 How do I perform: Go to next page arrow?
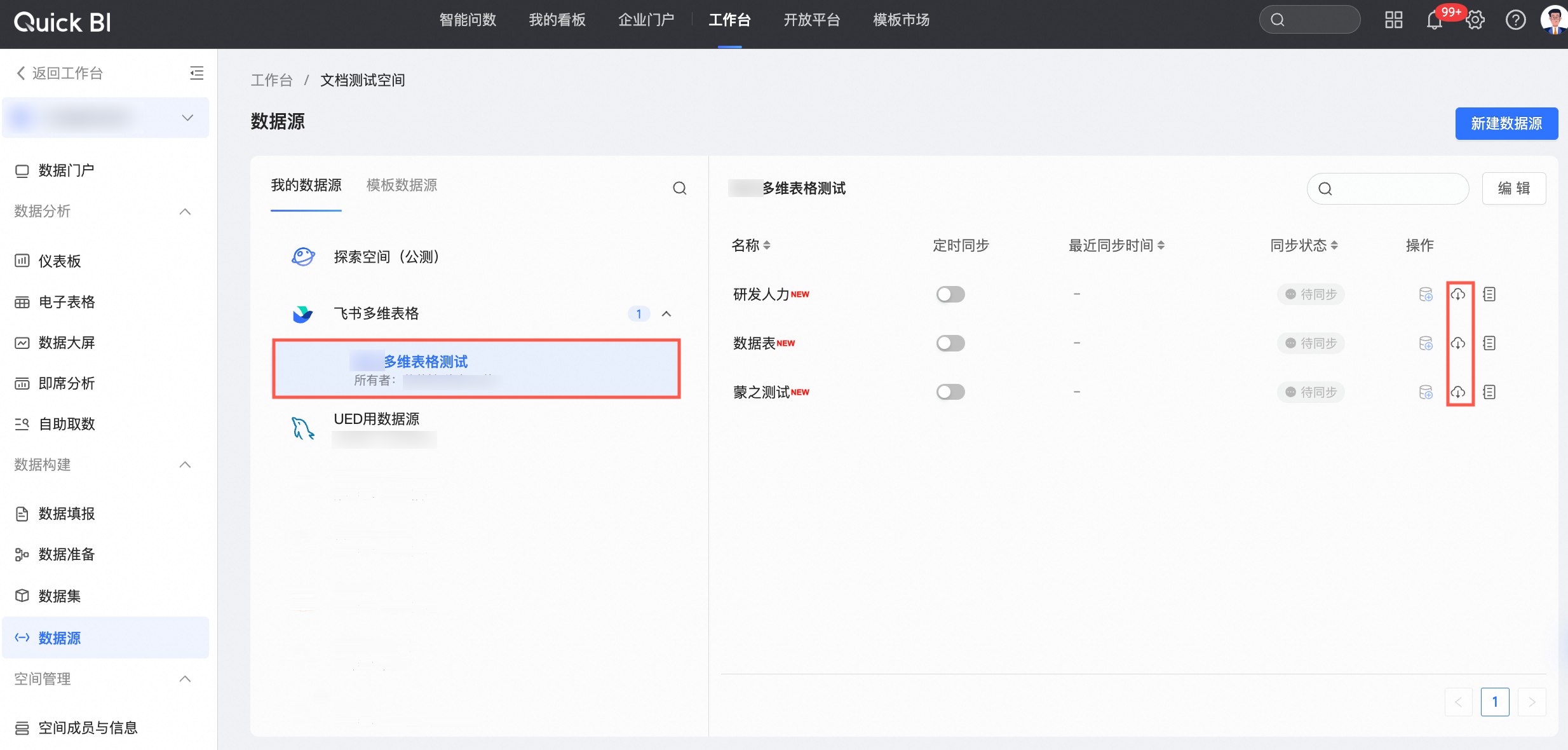point(1532,702)
